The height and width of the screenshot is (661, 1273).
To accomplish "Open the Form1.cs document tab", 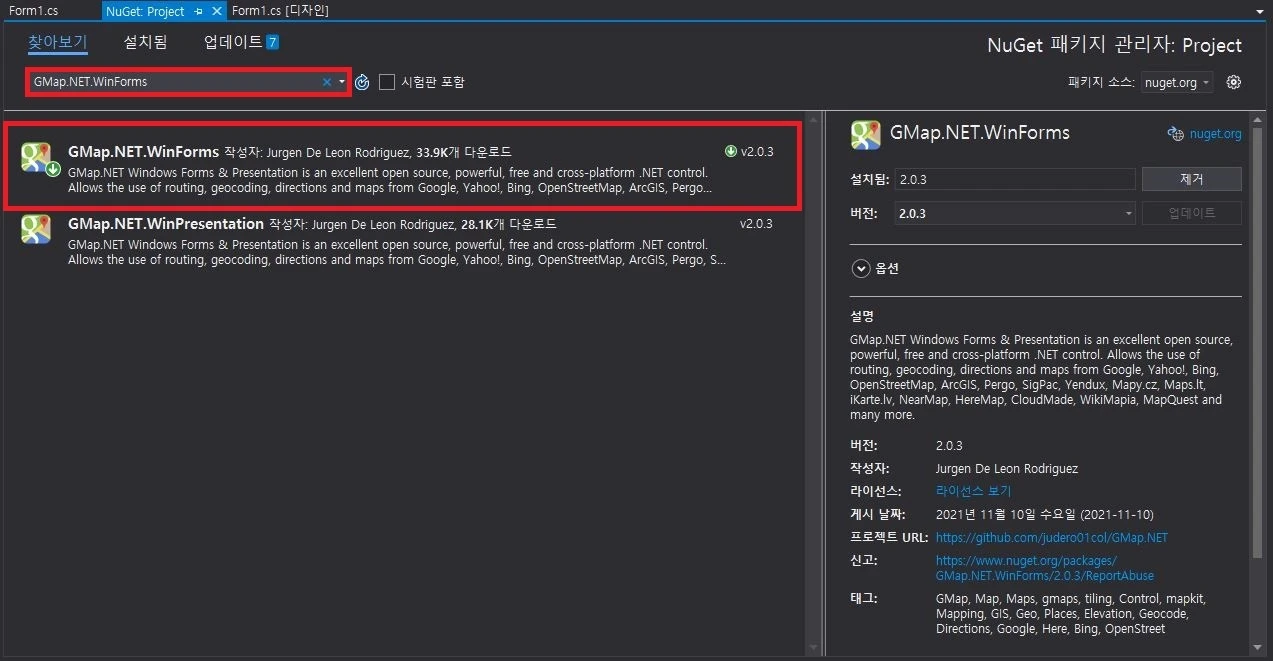I will pos(34,11).
